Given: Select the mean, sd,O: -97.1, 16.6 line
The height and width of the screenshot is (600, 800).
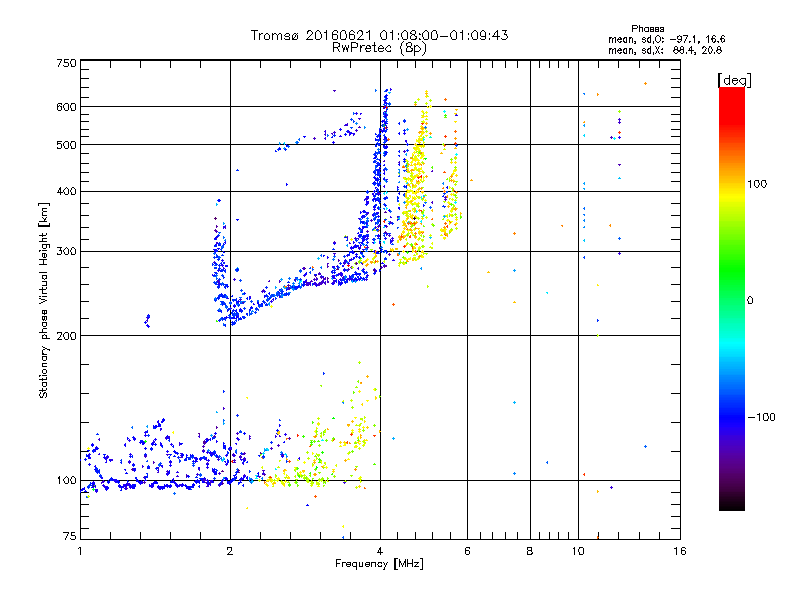Looking at the screenshot, I should coord(666,39).
